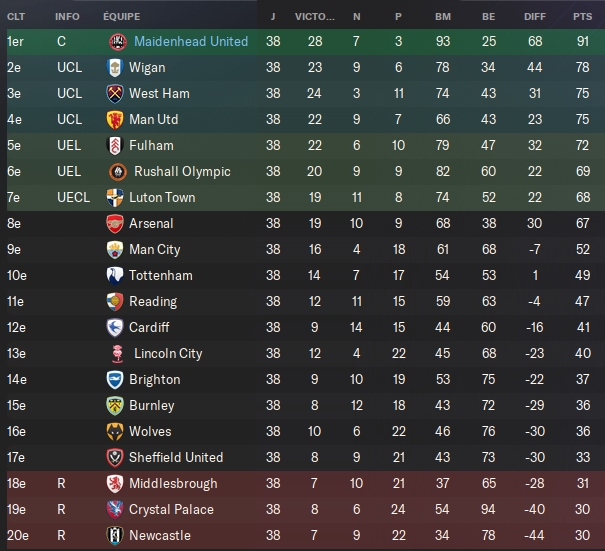This screenshot has width=605, height=551.
Task: Click the Newcastle club badge
Action: 114,536
